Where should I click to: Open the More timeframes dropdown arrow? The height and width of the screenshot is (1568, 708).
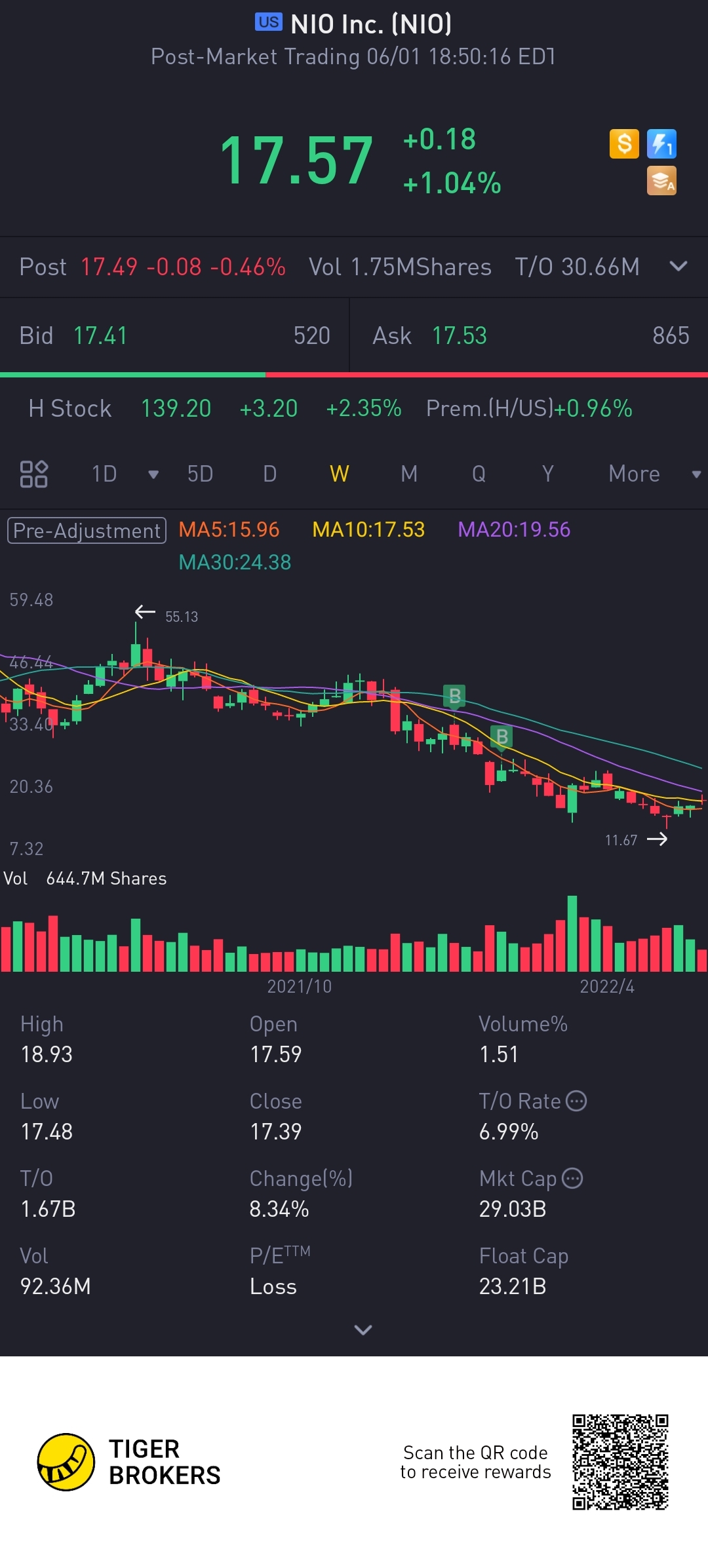pyautogui.click(x=696, y=474)
